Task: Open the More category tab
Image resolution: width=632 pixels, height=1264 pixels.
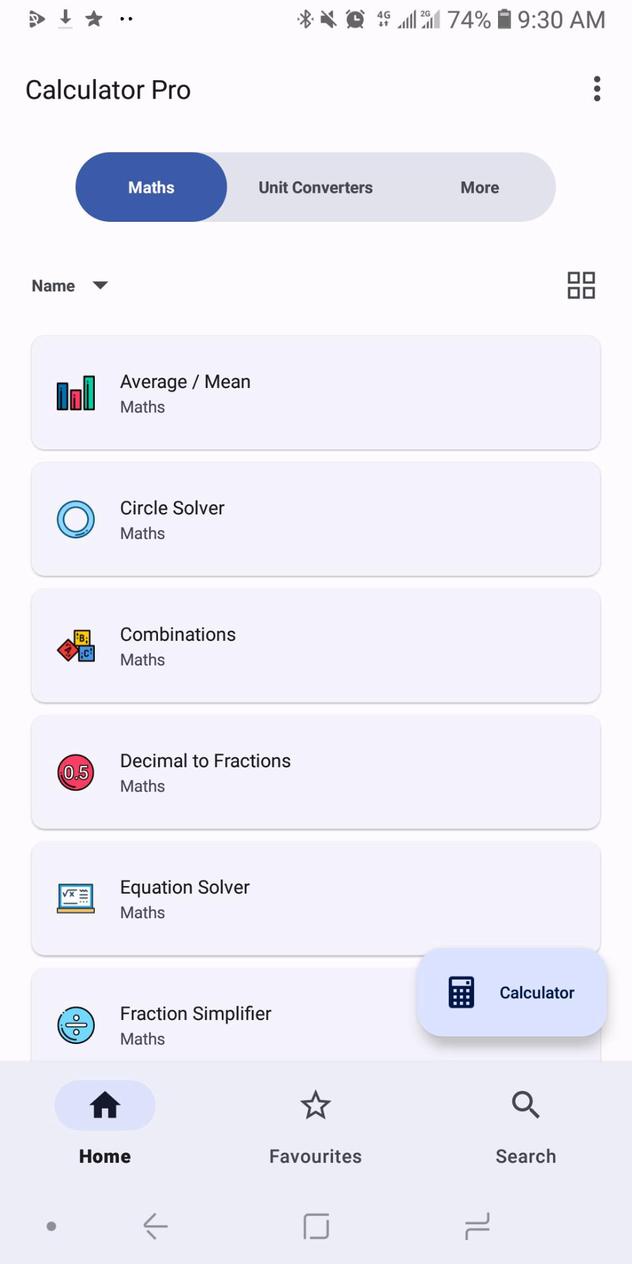Action: 480,187
